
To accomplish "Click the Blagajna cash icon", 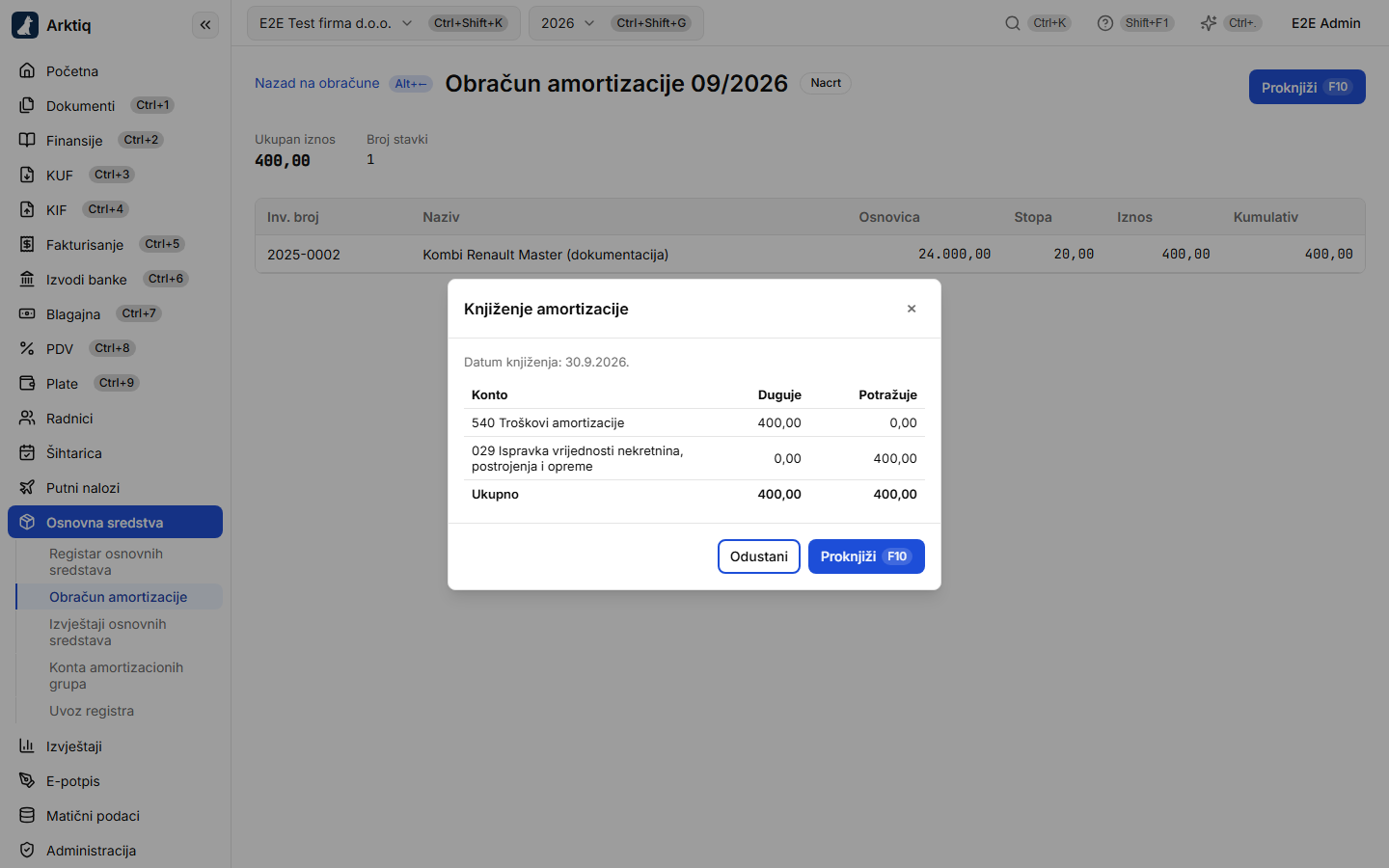I will 27,313.
